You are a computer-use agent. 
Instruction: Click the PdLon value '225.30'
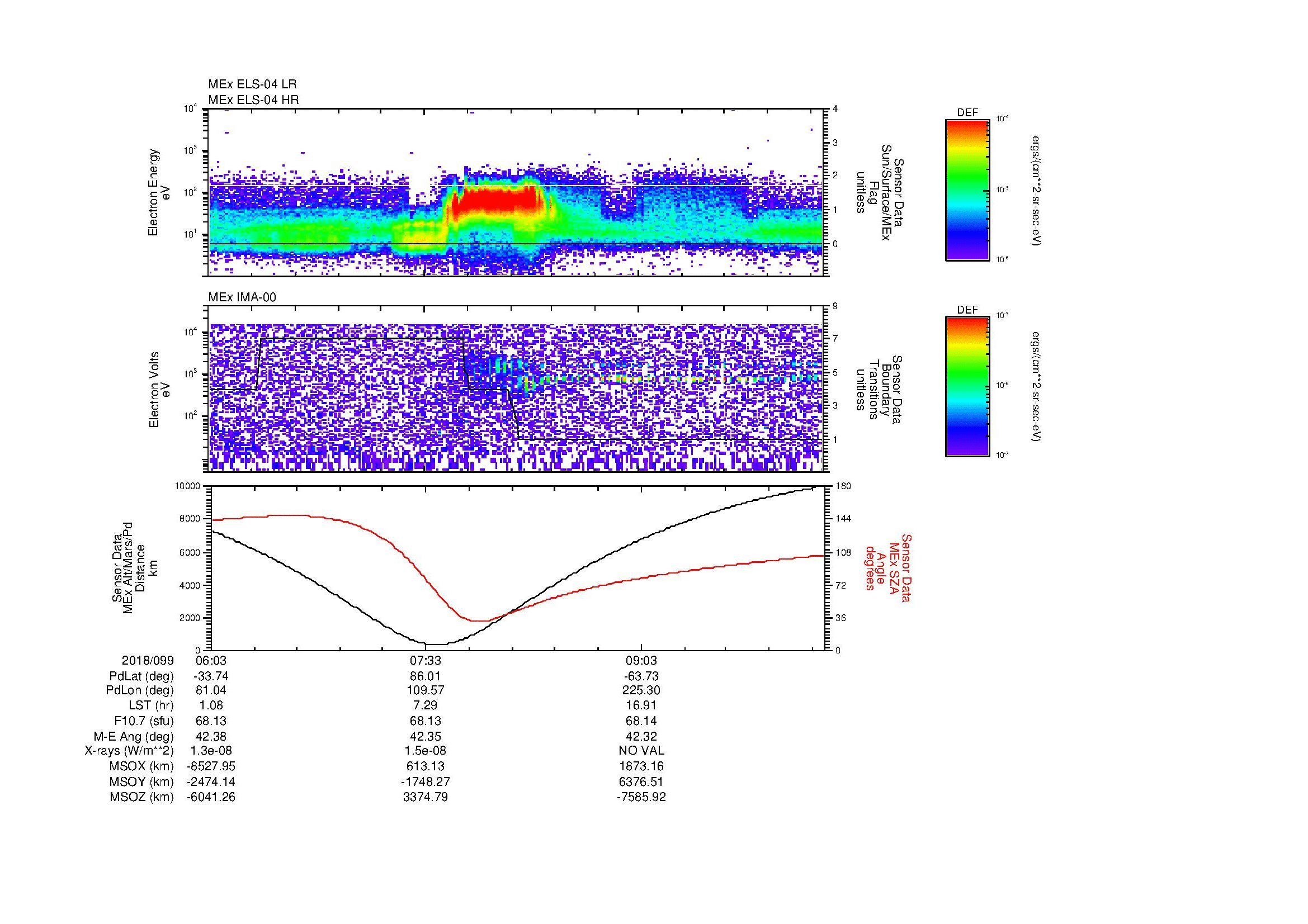point(641,690)
